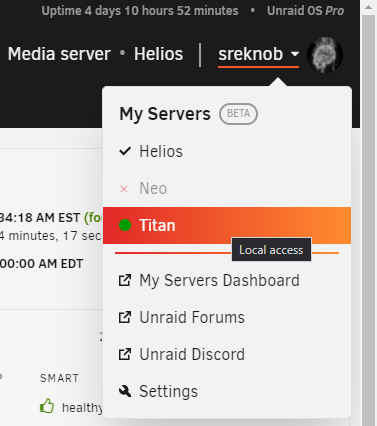Click the SMART column header

(x=59, y=378)
